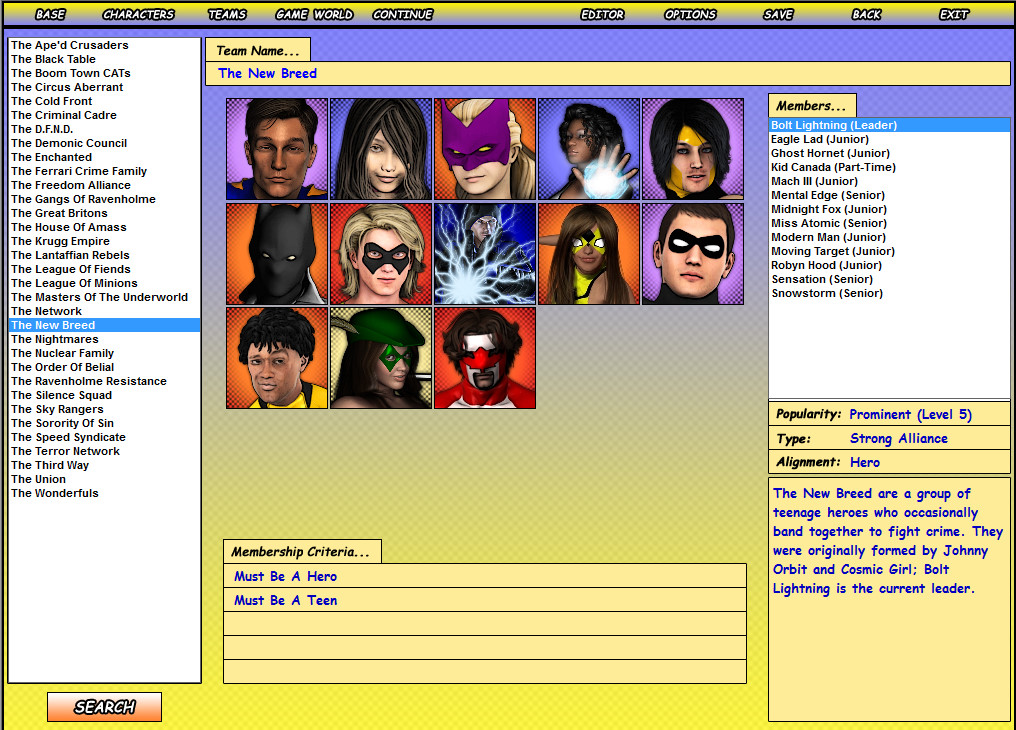Click the yellow-masked long-haired girl portrait
The image size is (1016, 730).
589,253
